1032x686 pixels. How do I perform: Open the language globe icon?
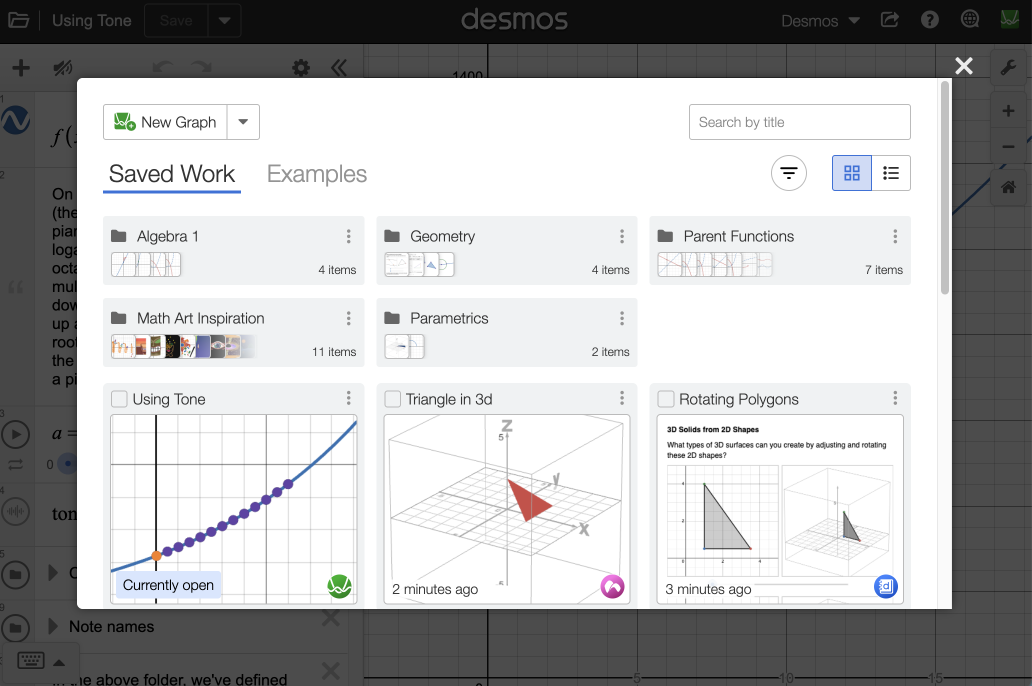[969, 20]
